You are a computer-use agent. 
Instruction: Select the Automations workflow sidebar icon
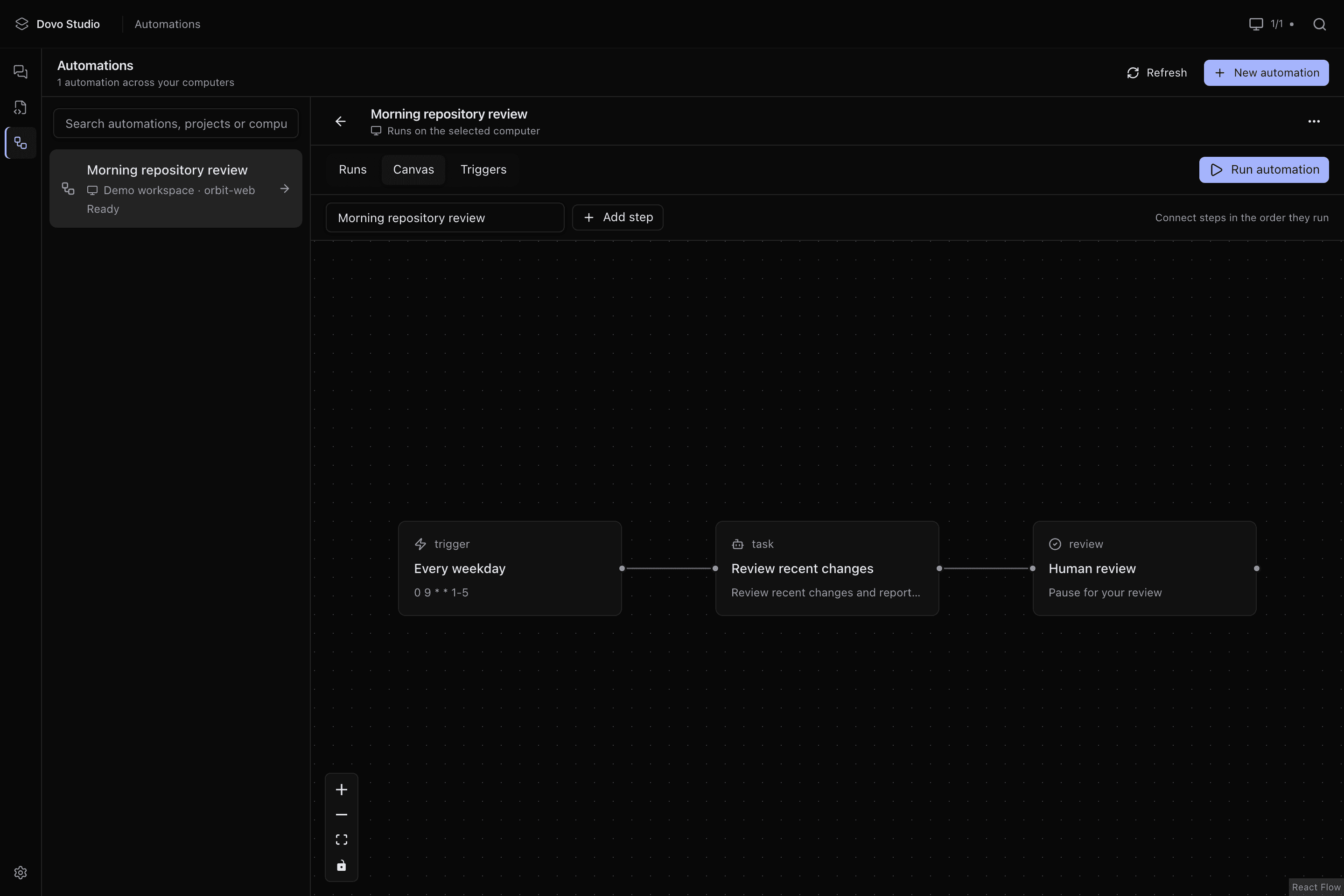21,143
